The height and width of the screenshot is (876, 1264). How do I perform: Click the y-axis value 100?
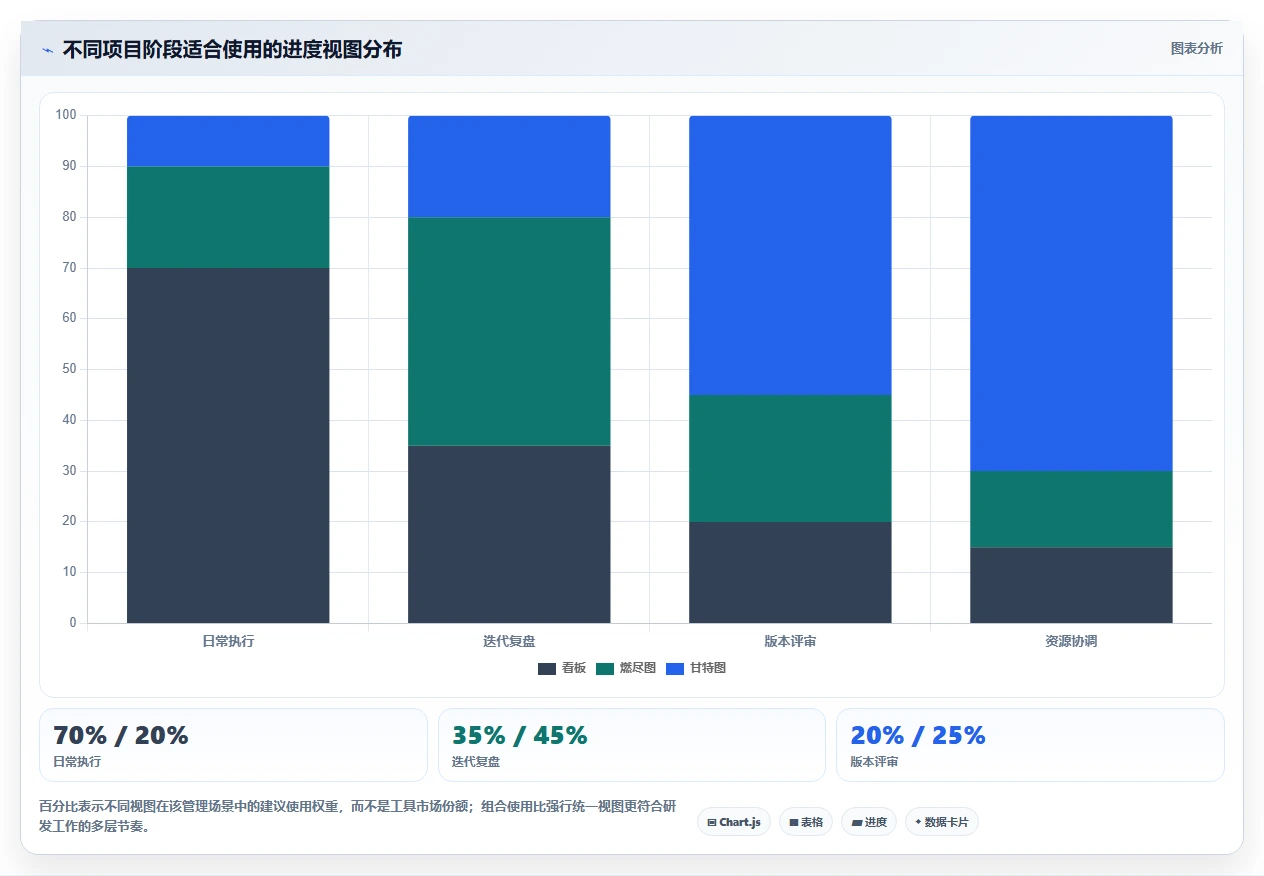click(x=66, y=115)
